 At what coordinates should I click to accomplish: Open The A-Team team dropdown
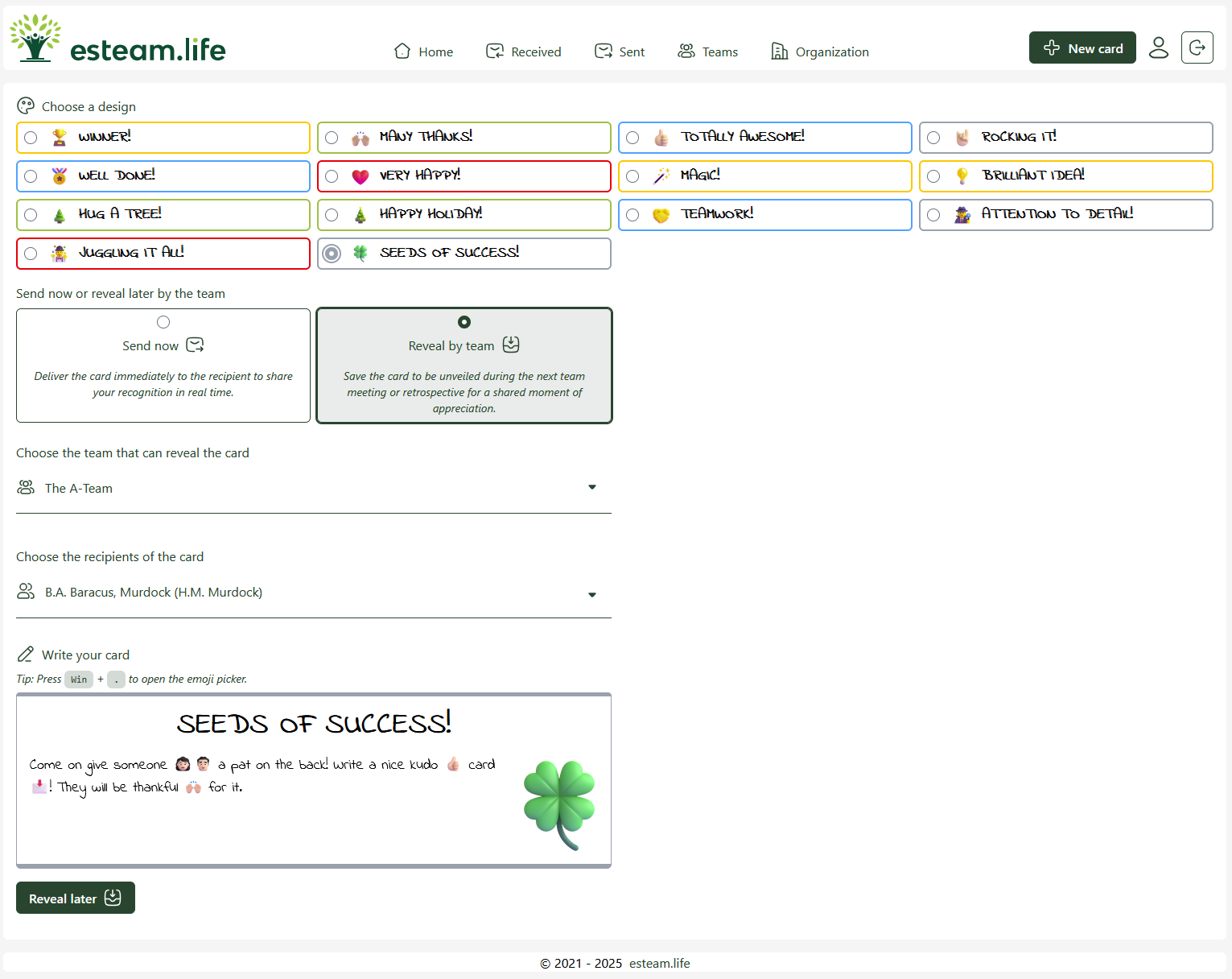pos(592,487)
